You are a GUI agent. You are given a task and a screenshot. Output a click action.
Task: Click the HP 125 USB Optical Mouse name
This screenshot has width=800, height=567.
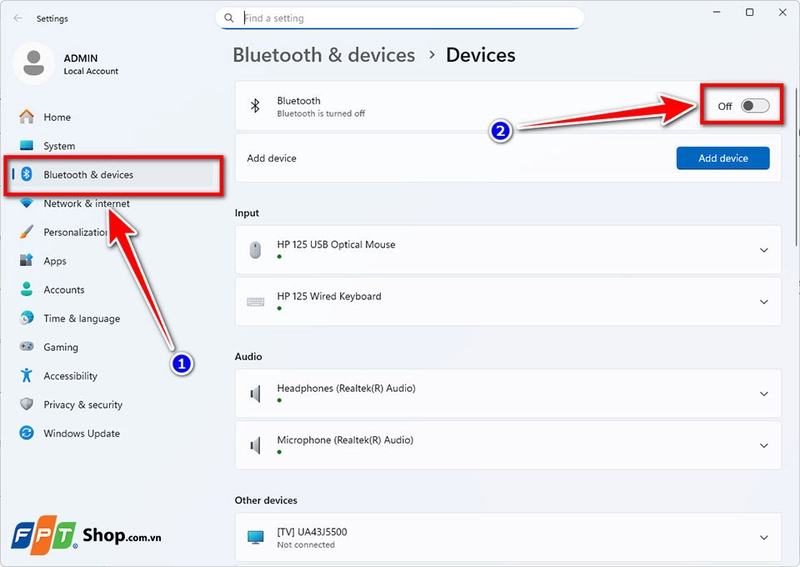336,244
